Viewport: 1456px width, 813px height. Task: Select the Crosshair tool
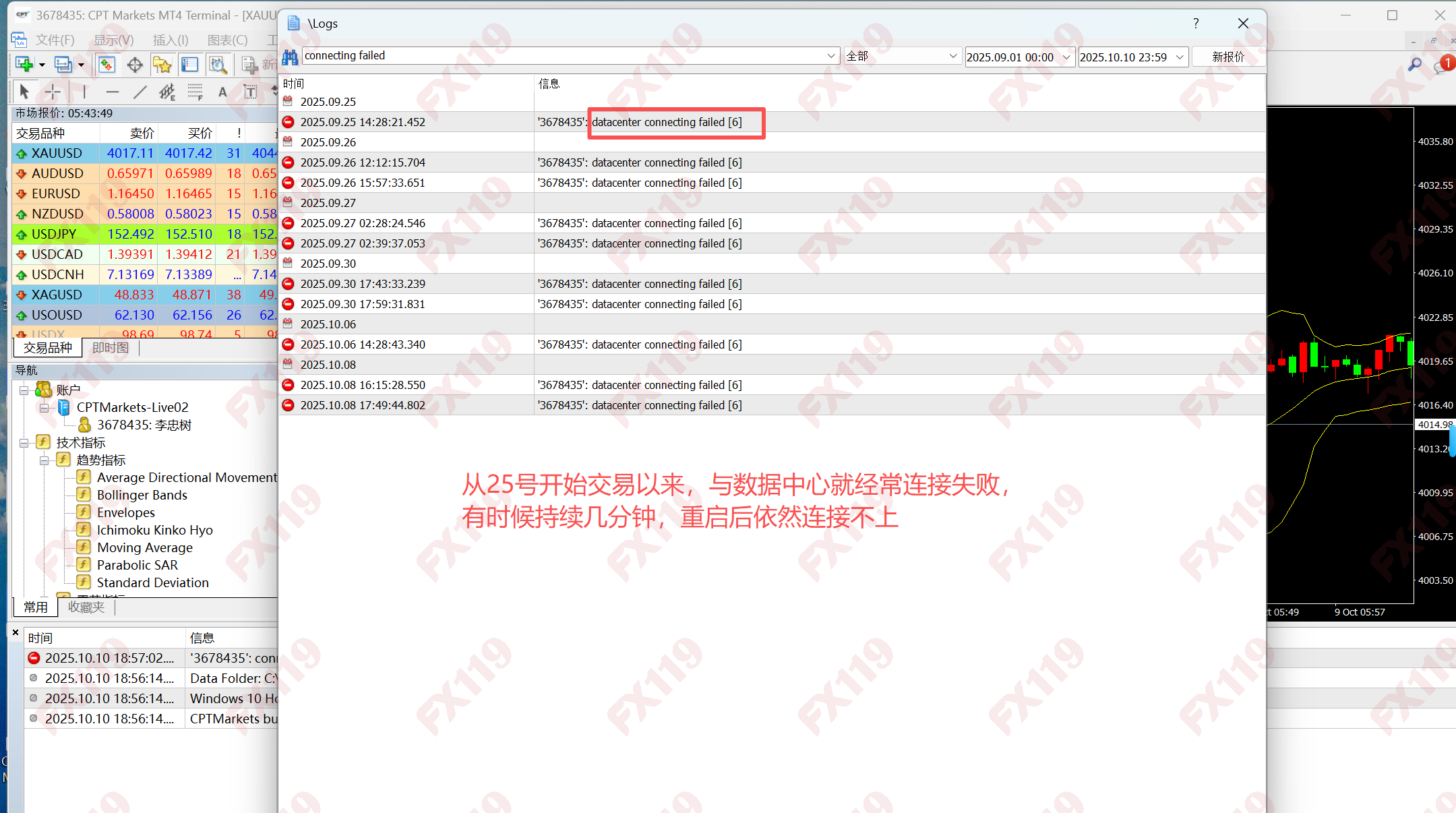(52, 92)
